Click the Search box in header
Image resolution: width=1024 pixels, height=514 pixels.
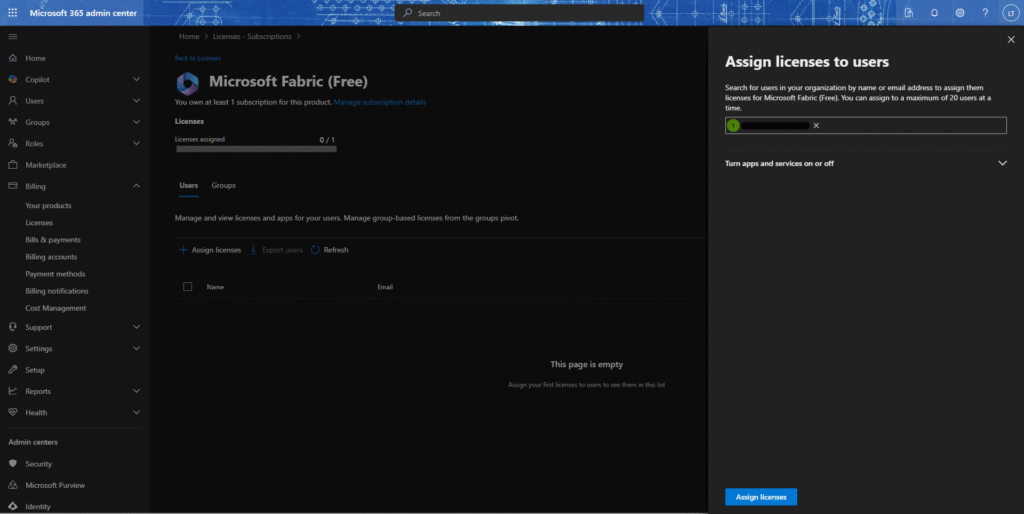pos(520,13)
